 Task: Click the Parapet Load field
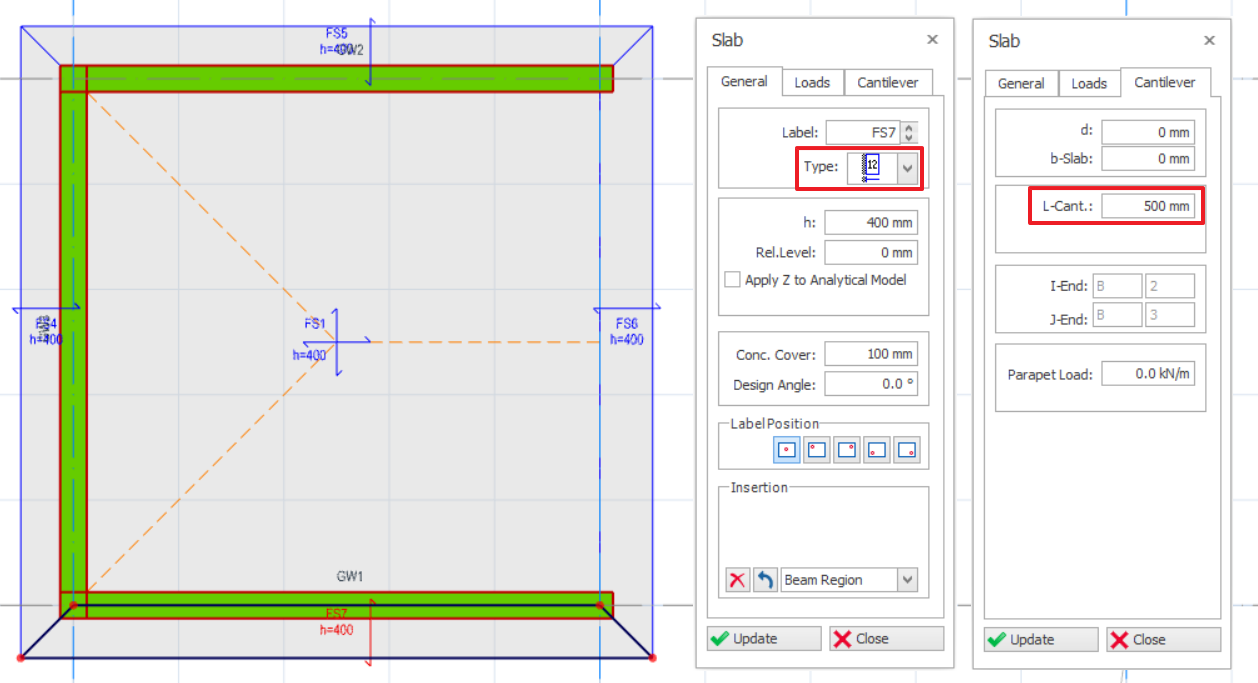pyautogui.click(x=1148, y=372)
